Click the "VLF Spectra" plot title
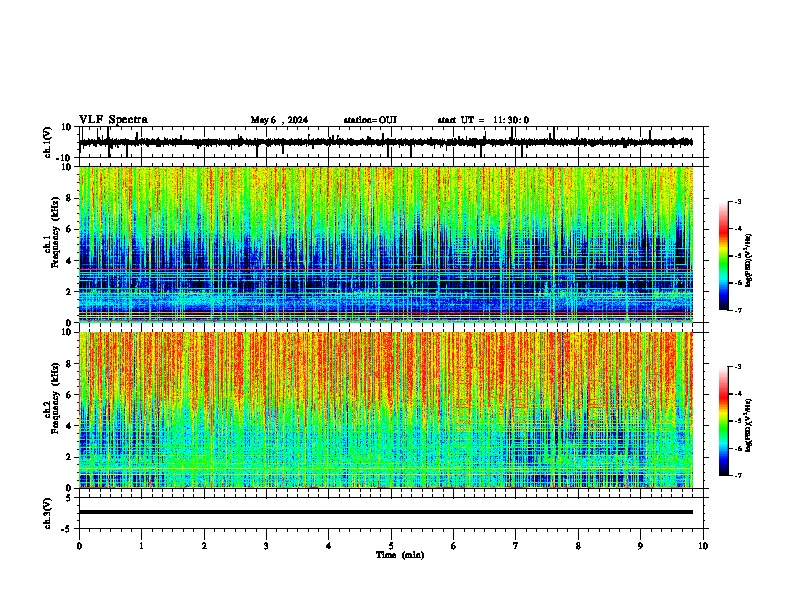The image size is (792, 612). point(114,120)
